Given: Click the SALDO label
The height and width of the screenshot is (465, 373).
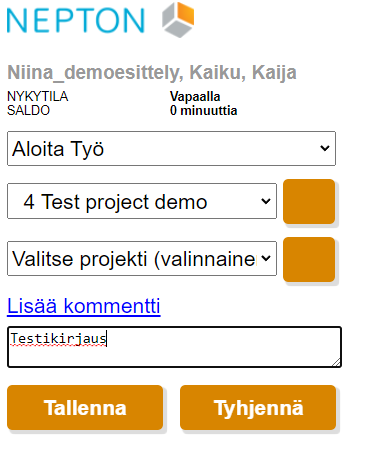Looking at the screenshot, I should (28, 110).
